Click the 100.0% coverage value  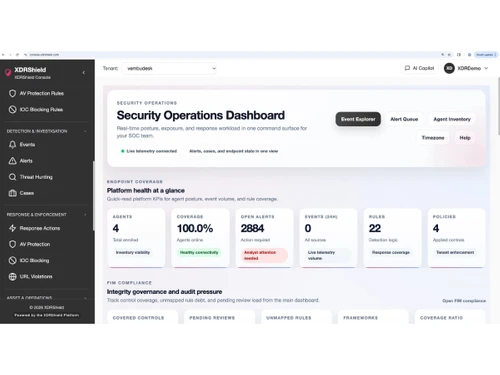tap(195, 228)
